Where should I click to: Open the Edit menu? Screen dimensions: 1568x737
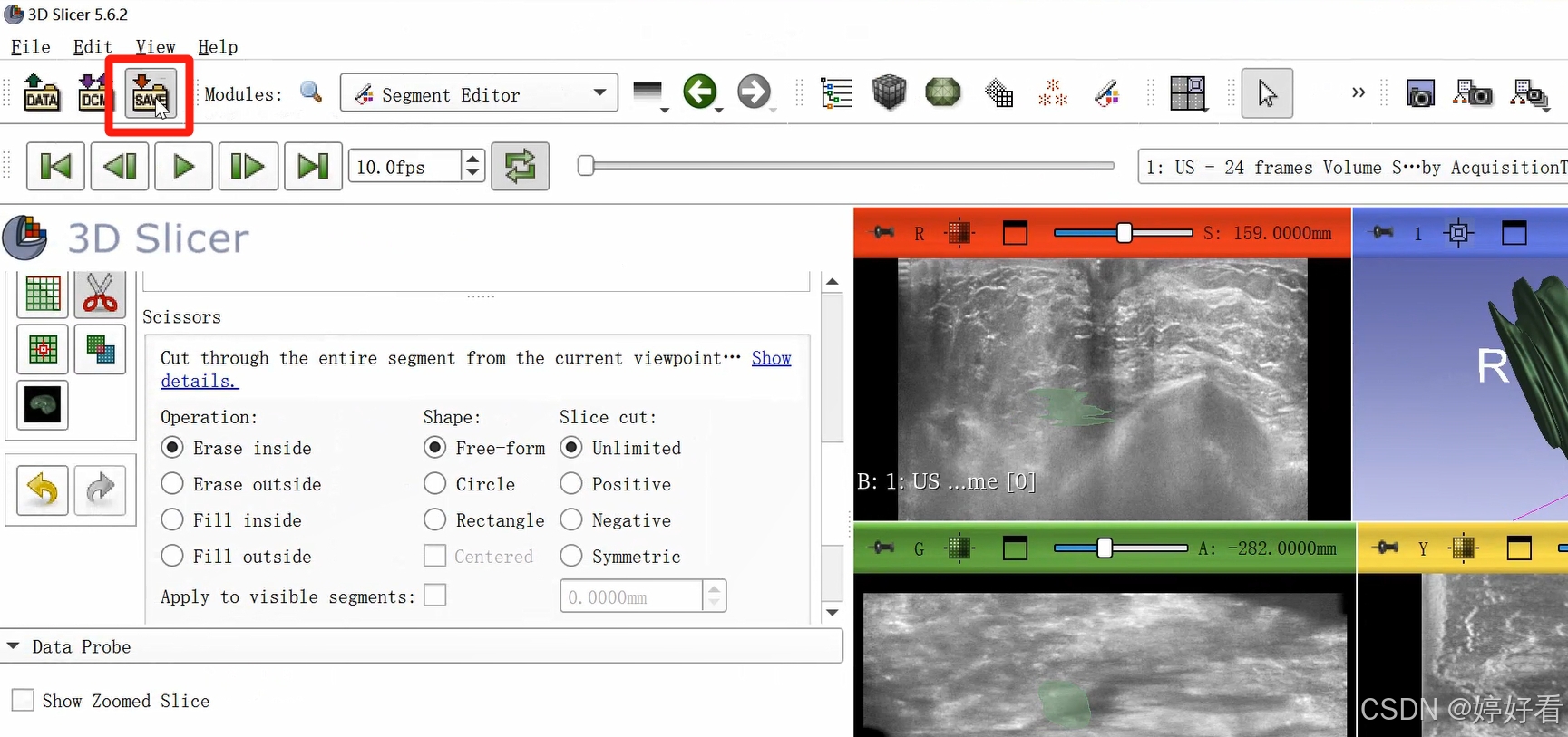[x=93, y=46]
